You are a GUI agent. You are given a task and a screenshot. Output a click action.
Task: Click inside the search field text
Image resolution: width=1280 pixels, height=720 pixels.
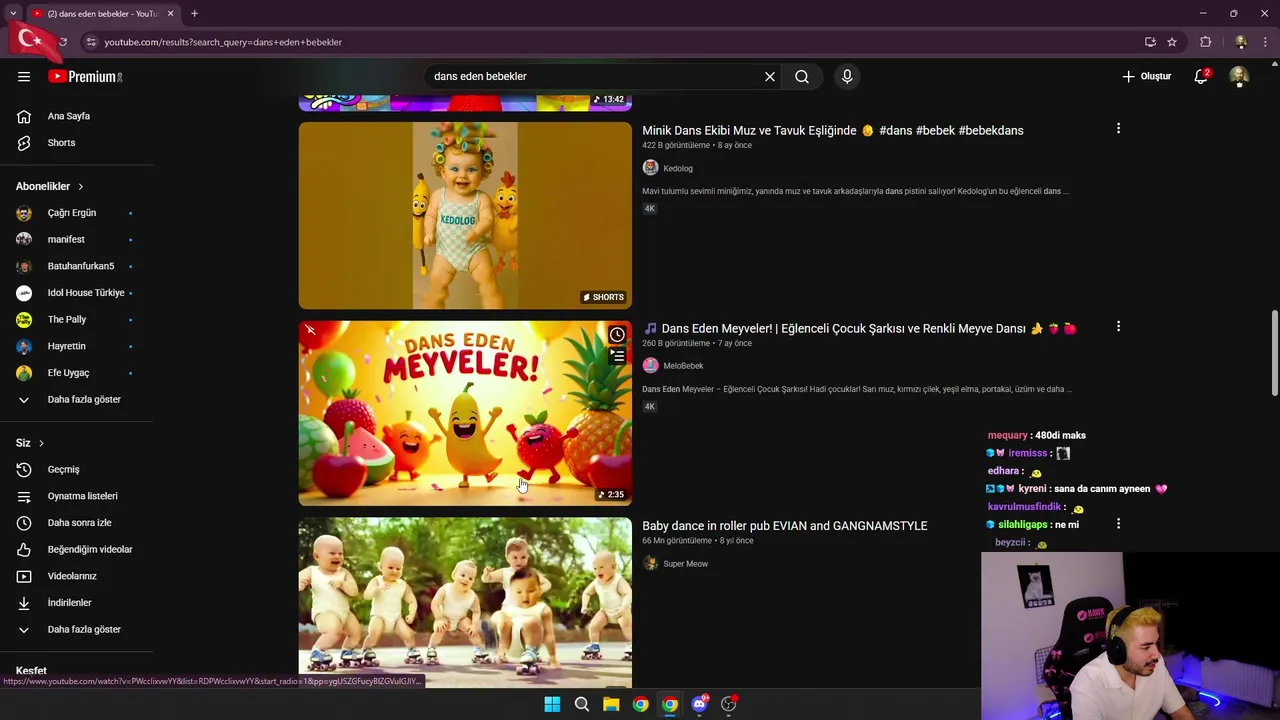tap(480, 76)
